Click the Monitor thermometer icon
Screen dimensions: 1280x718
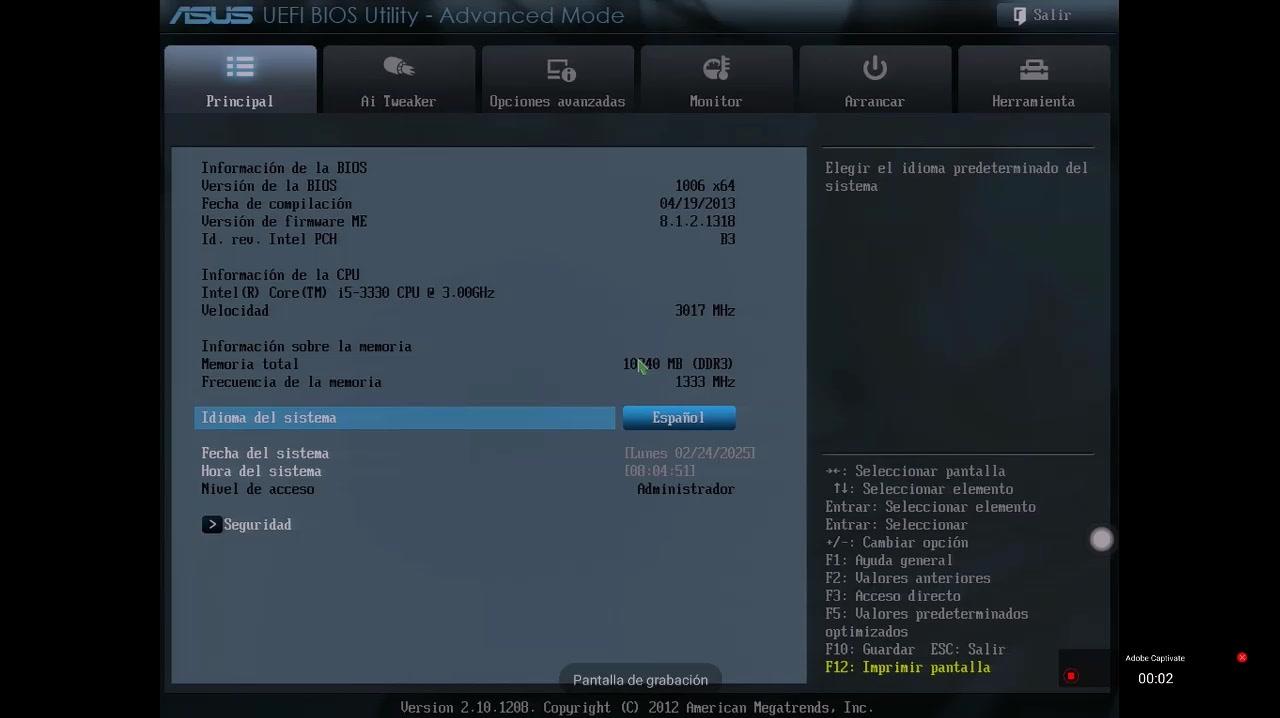716,67
